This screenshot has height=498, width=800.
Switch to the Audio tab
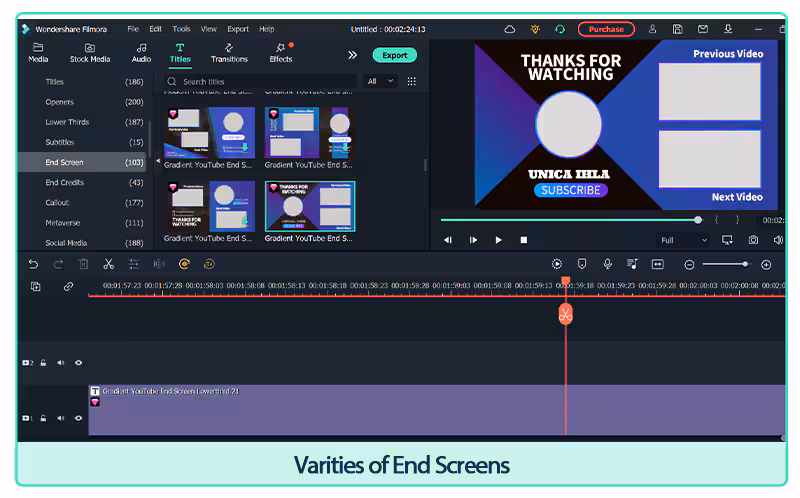[141, 53]
